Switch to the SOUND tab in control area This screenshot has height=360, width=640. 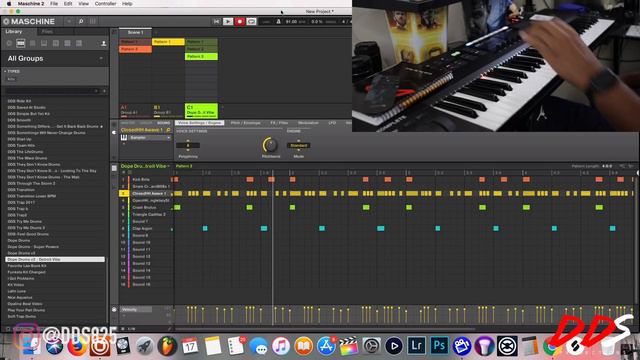coord(164,123)
